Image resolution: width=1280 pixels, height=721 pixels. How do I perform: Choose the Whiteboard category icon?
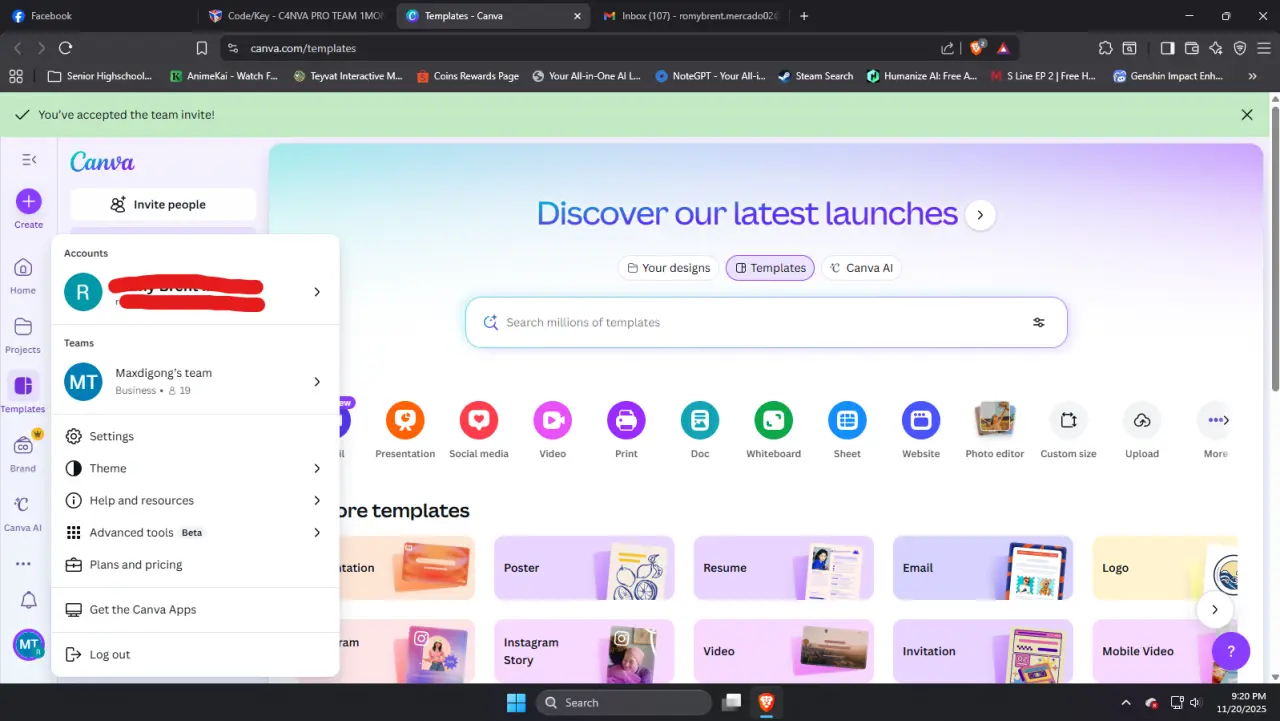[773, 421]
